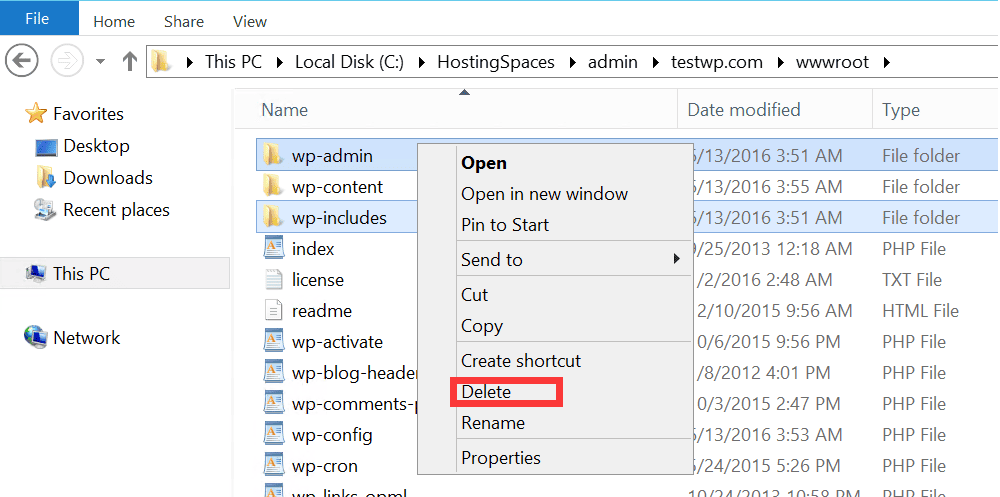Click the wp-admin folder icon
This screenshot has height=497, width=1000.
[273, 155]
